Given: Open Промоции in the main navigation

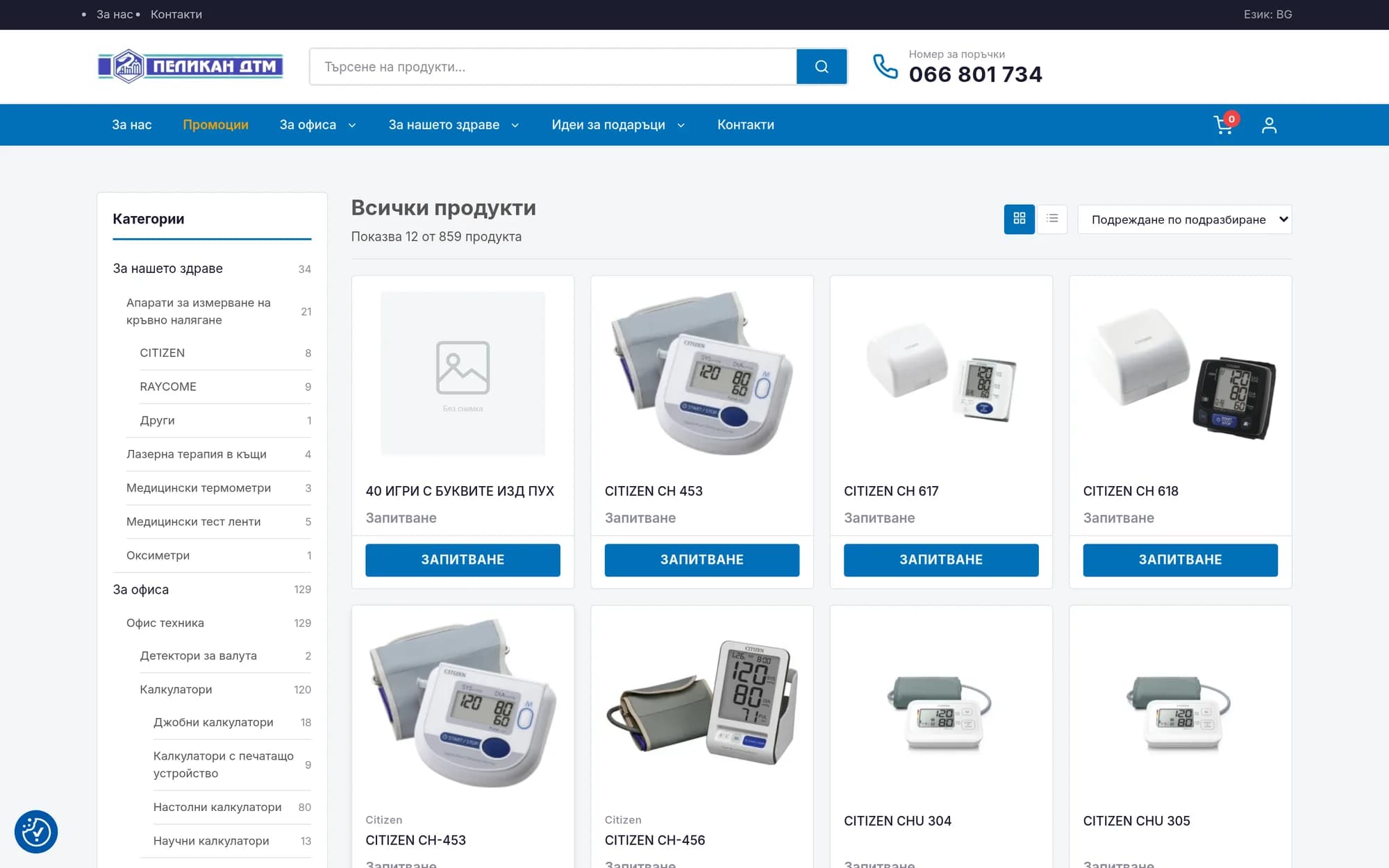Looking at the screenshot, I should click(215, 125).
